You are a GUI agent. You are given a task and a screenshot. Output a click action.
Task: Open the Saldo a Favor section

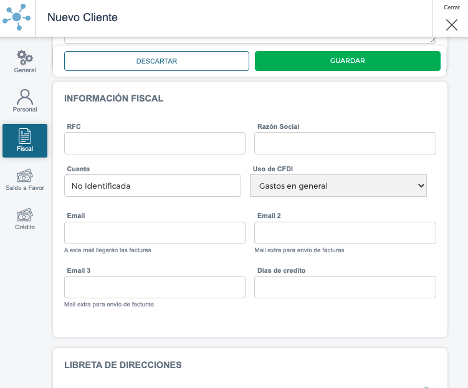[25, 180]
